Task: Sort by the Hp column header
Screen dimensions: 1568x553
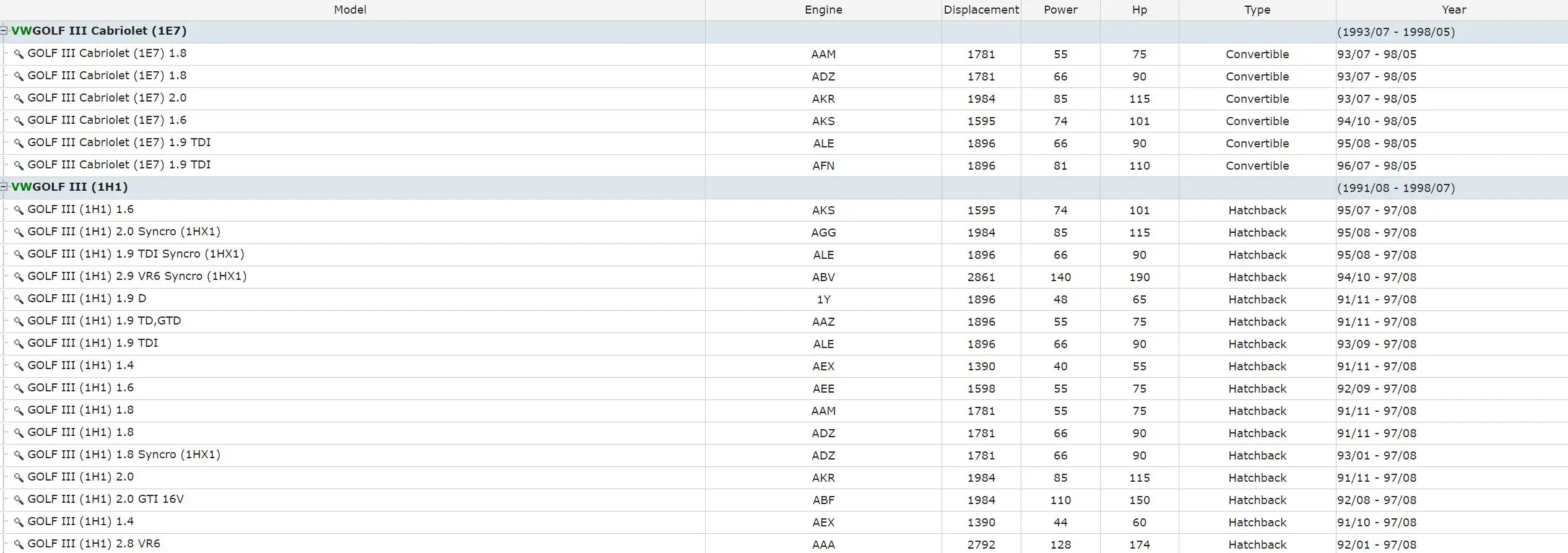Action: [x=1140, y=10]
